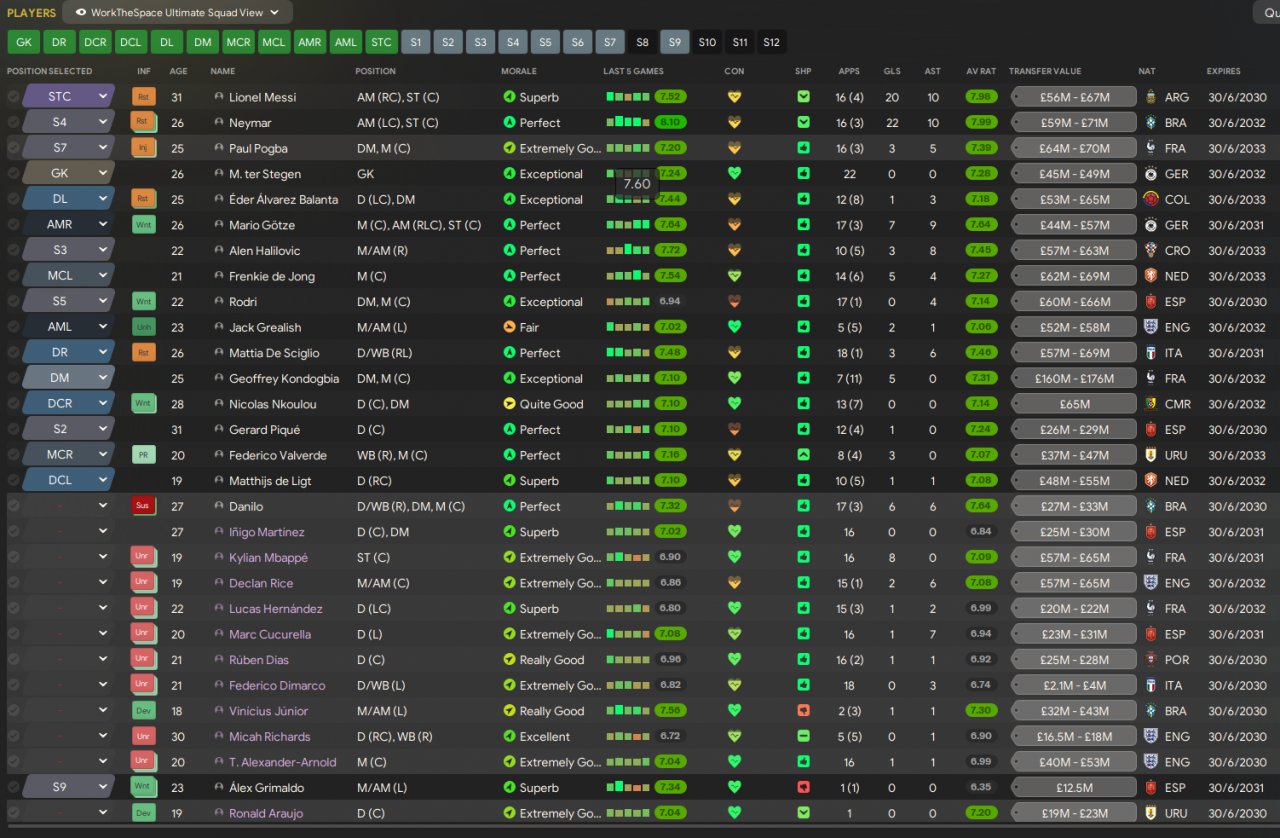Open the DM position dropdown for Geoffrey Kondogbia
Viewport: 1280px width, 838px height.
click(x=68, y=378)
